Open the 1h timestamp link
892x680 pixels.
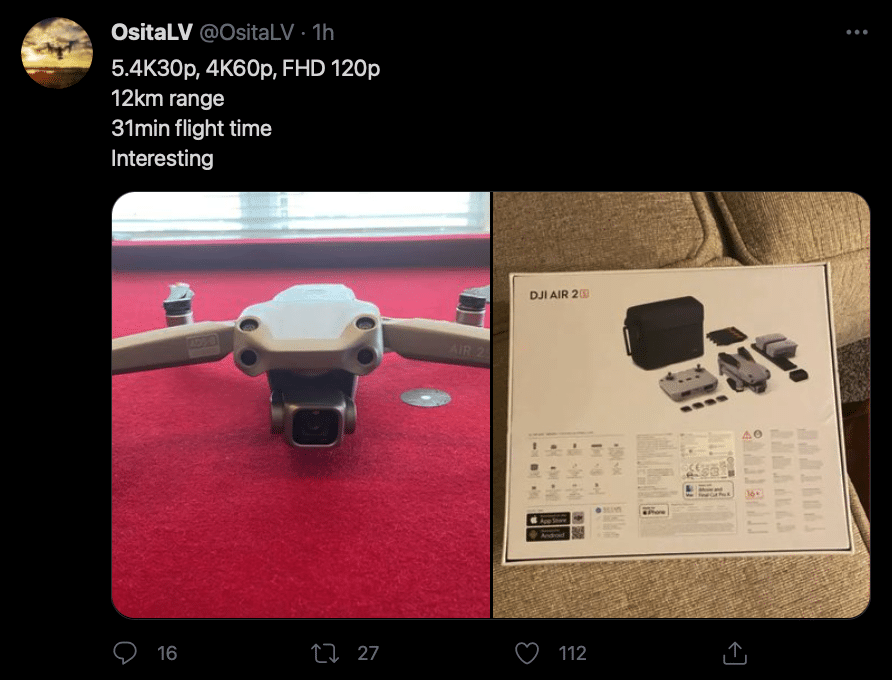[x=323, y=32]
